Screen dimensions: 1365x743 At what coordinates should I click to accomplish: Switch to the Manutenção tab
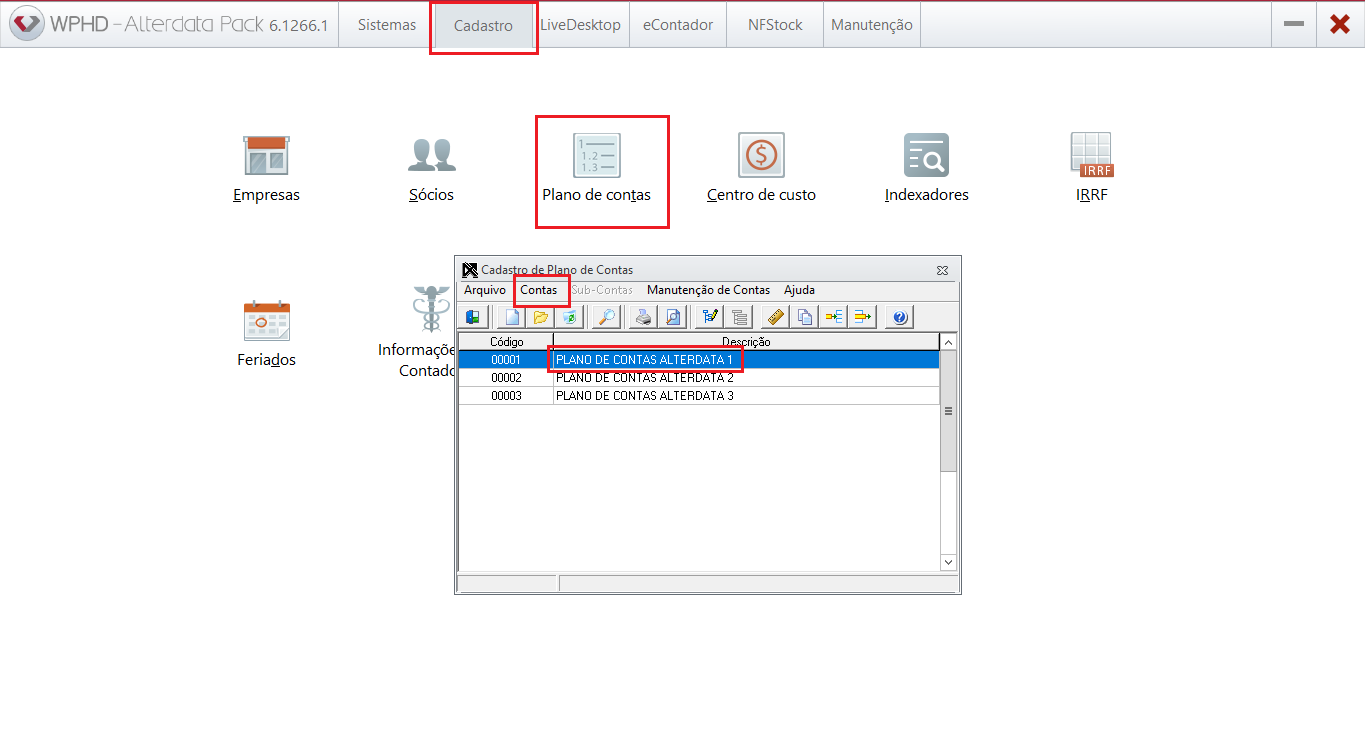point(872,25)
